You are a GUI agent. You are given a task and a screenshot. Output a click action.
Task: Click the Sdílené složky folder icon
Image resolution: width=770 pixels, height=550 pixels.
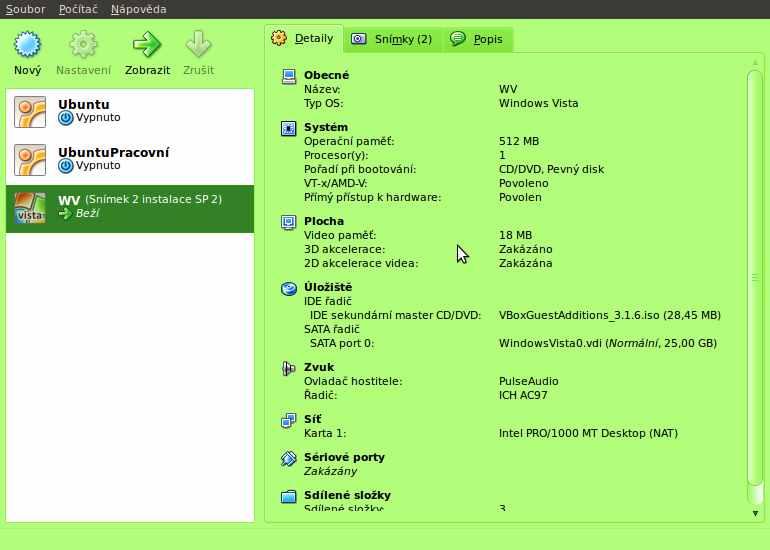[289, 496]
